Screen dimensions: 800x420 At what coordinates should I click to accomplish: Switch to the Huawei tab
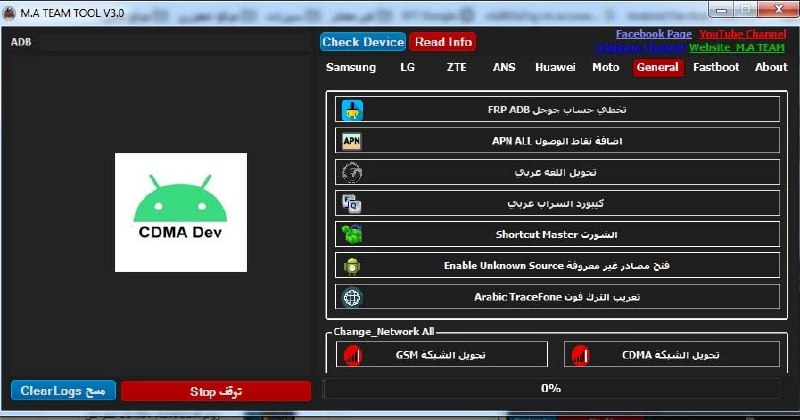(555, 67)
